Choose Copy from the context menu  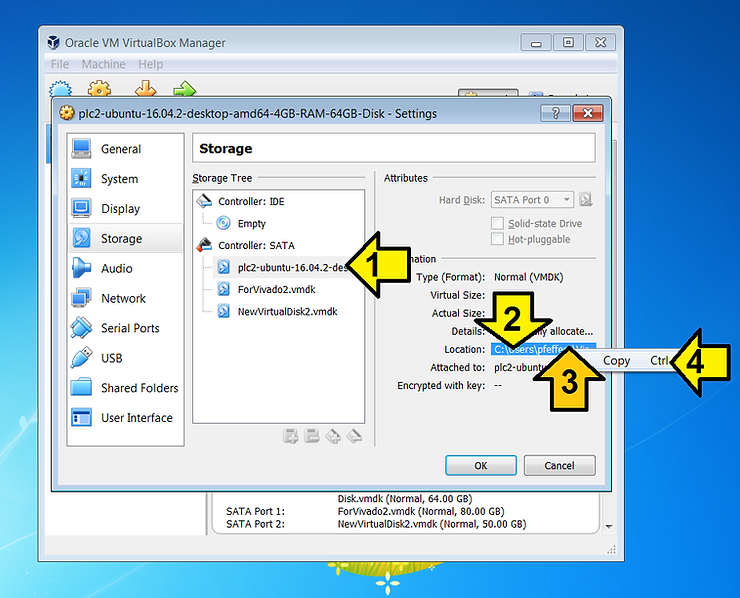pos(617,360)
